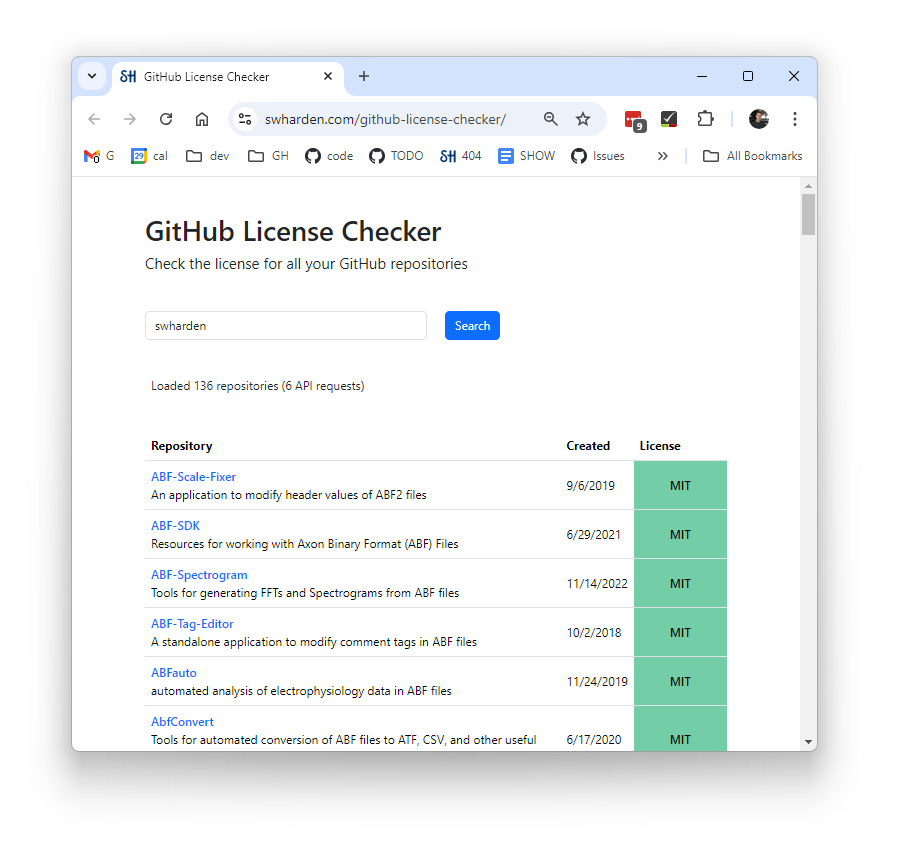This screenshot has width=906, height=850.
Task: Open the SHOW document bookmark
Action: [x=526, y=156]
